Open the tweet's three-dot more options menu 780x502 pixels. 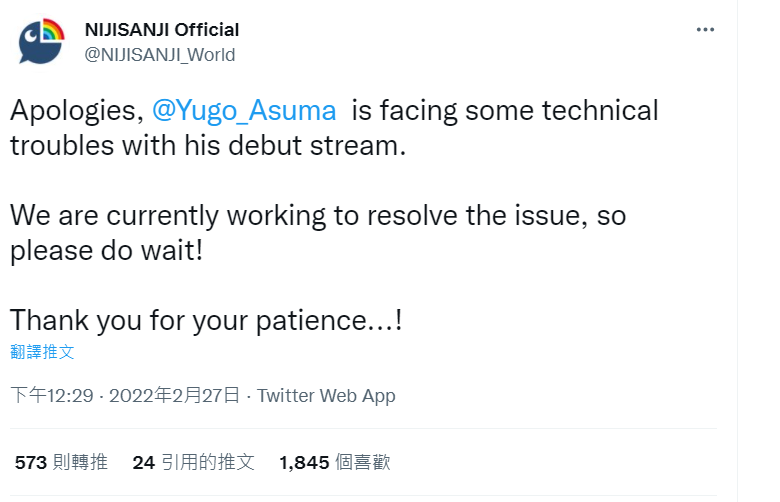[x=706, y=30]
